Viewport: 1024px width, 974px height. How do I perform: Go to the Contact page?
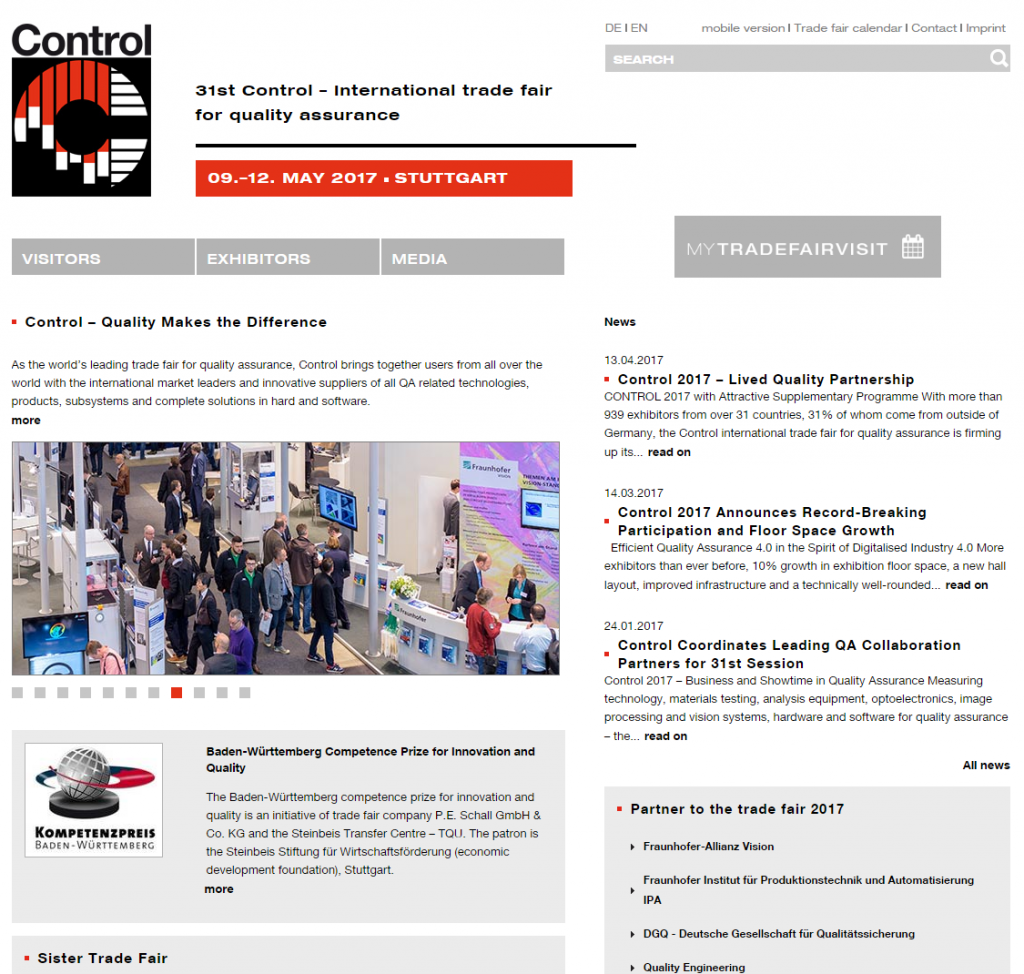[x=934, y=28]
